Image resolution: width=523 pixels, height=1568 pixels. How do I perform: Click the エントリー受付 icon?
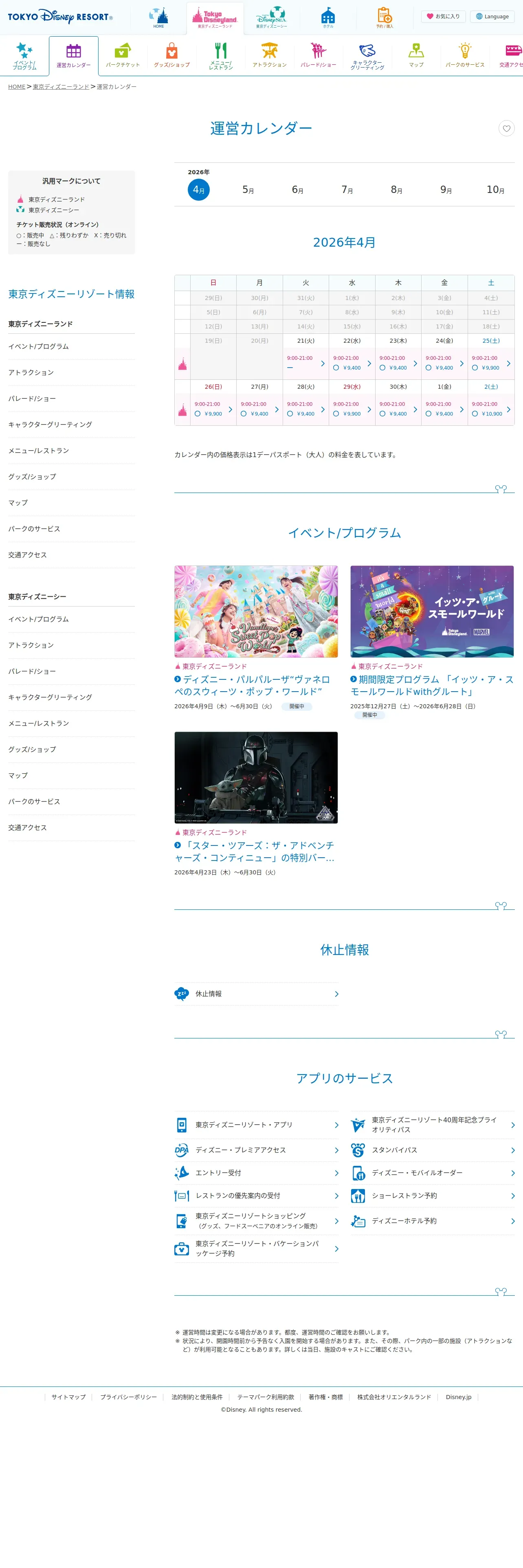[181, 1172]
